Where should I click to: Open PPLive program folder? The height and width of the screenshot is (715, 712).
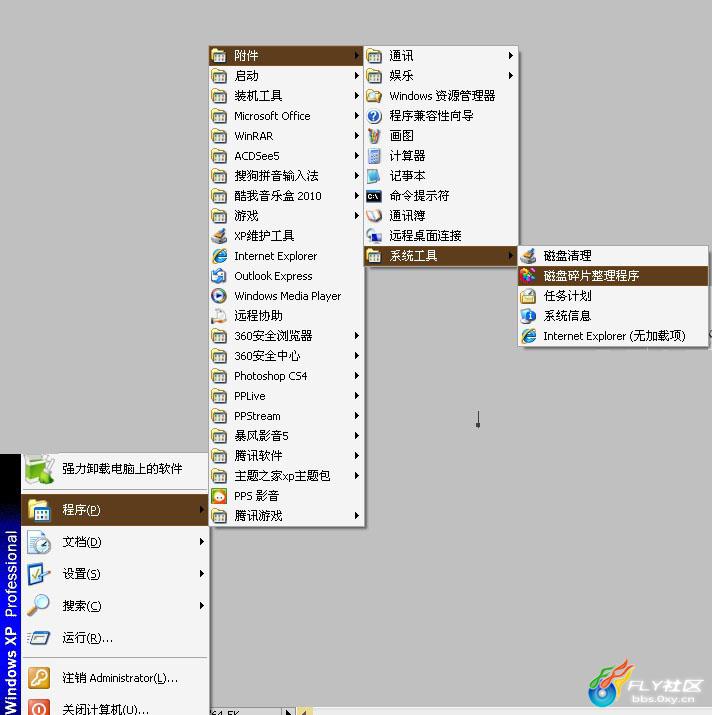286,396
